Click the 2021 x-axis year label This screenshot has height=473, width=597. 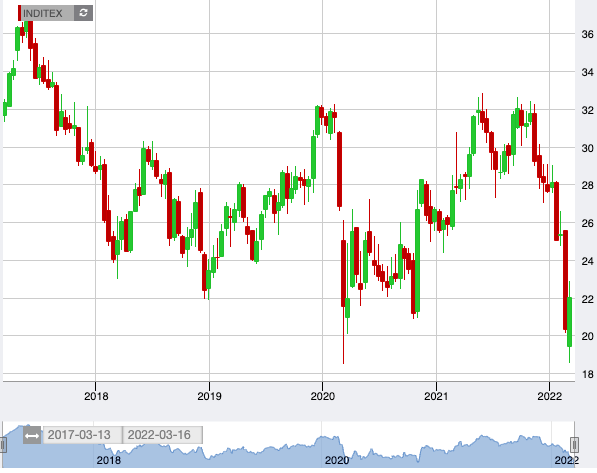tap(436, 396)
